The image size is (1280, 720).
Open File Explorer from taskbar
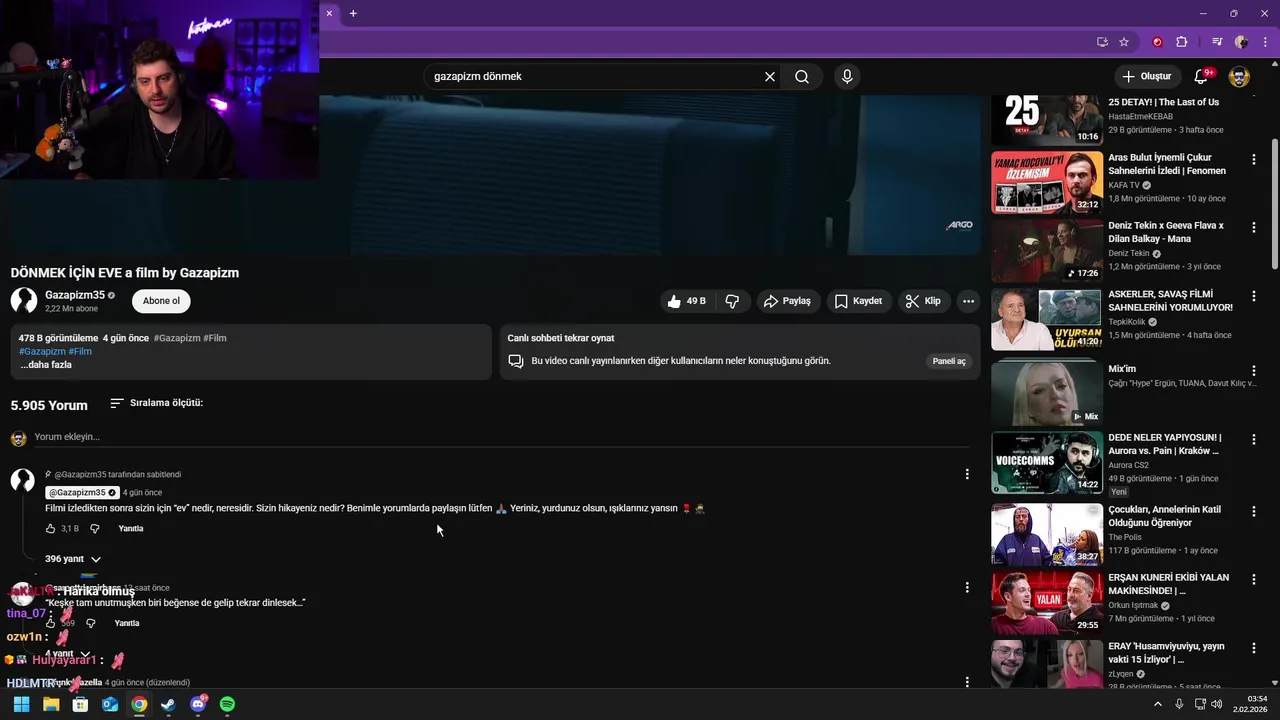point(51,704)
